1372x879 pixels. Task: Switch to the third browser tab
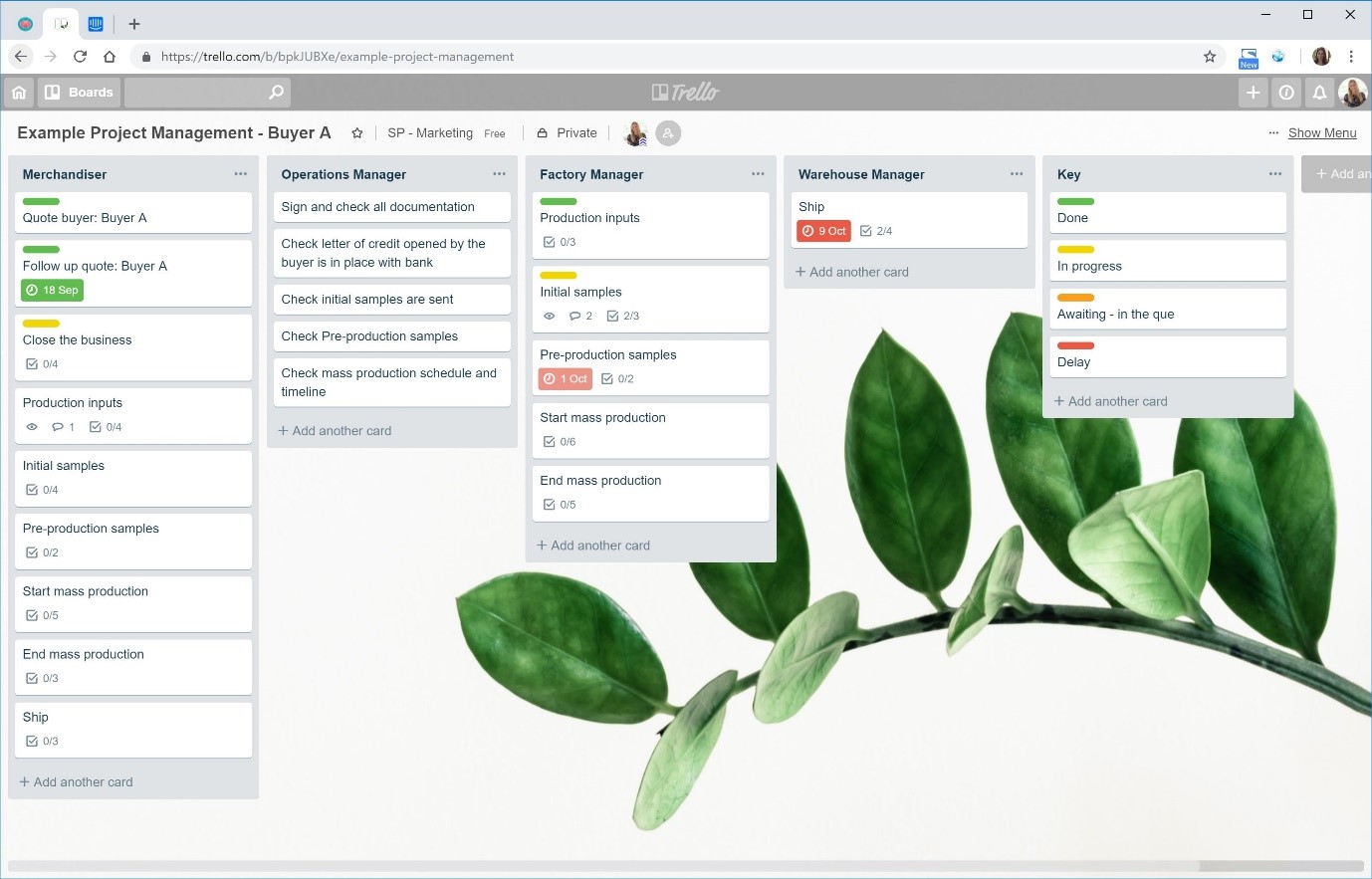tap(96, 24)
